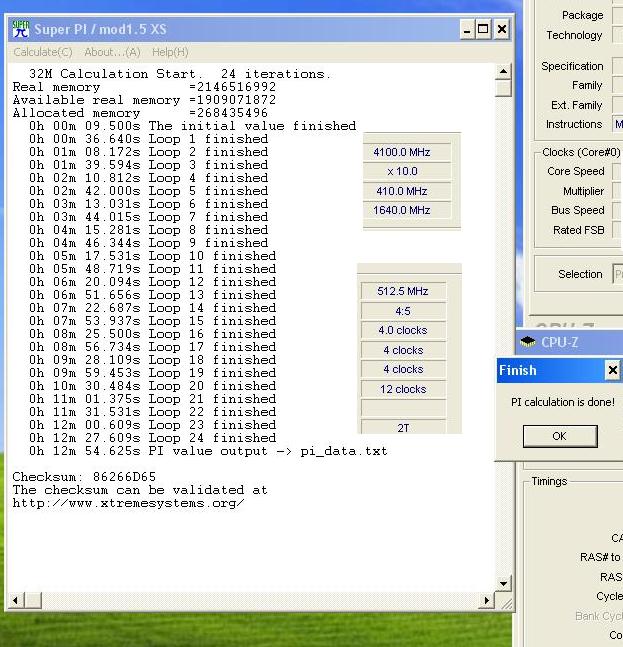Click the 'The initial value finished' line
This screenshot has width=623, height=647.
pyautogui.click(x=192, y=126)
